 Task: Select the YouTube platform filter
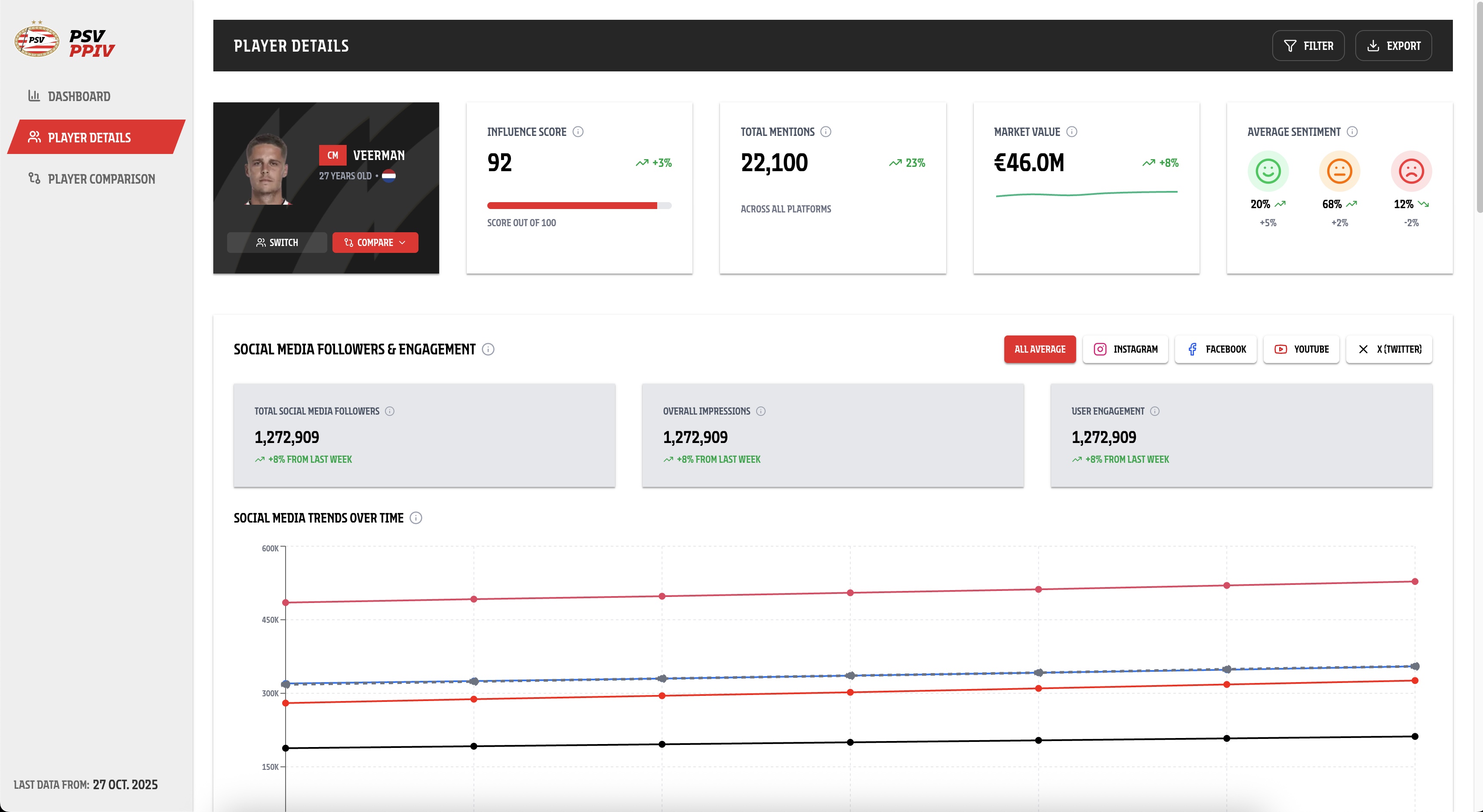click(x=1301, y=349)
